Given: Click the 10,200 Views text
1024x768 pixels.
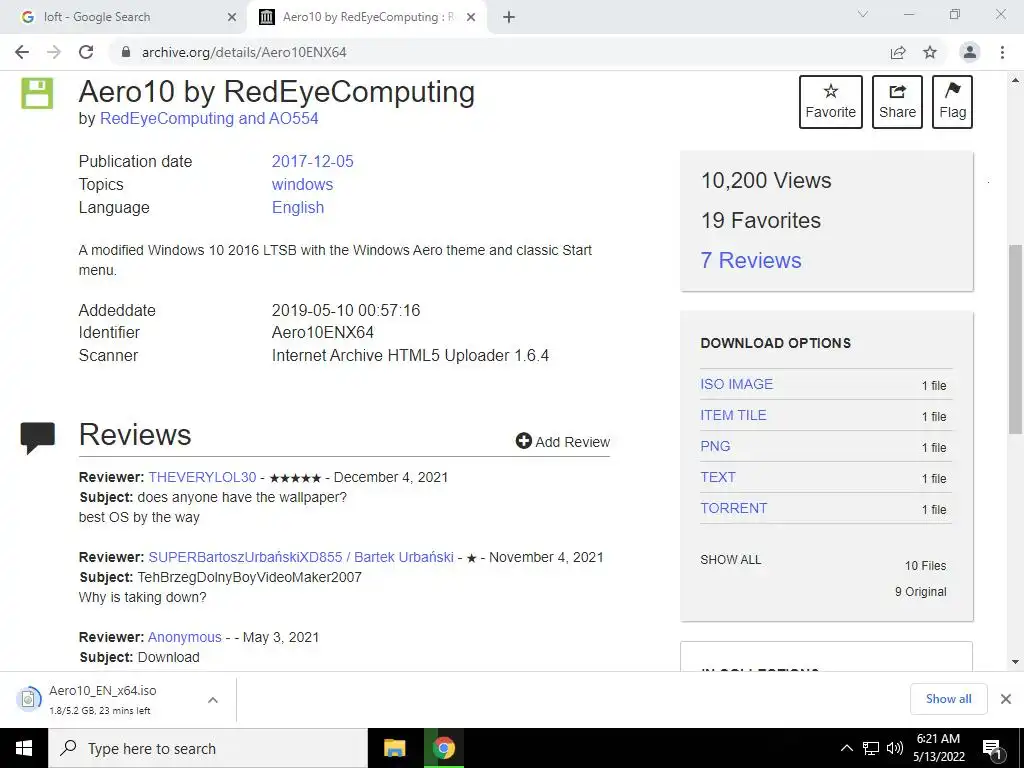Looking at the screenshot, I should click(766, 180).
